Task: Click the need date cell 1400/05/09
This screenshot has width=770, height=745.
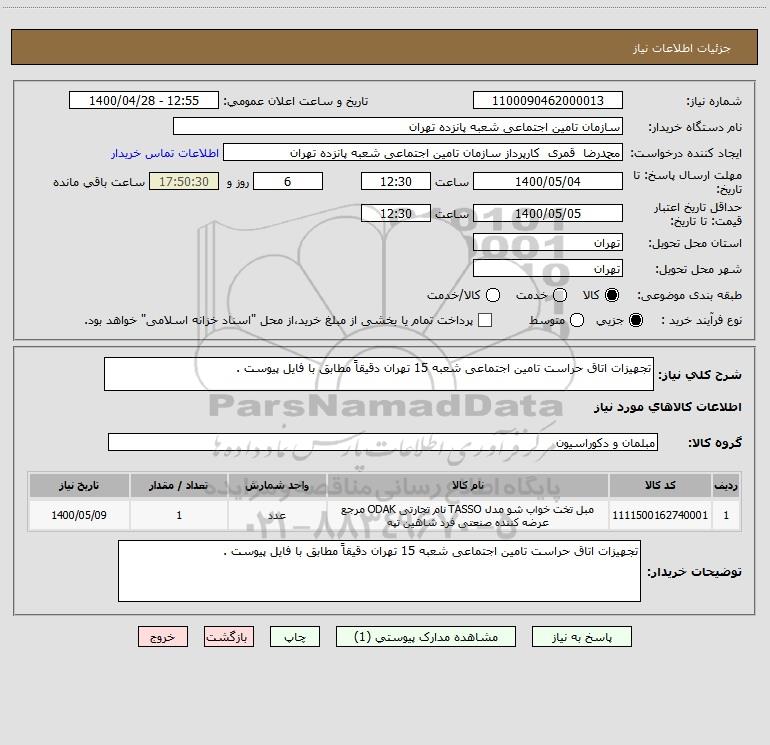Action: tap(79, 515)
